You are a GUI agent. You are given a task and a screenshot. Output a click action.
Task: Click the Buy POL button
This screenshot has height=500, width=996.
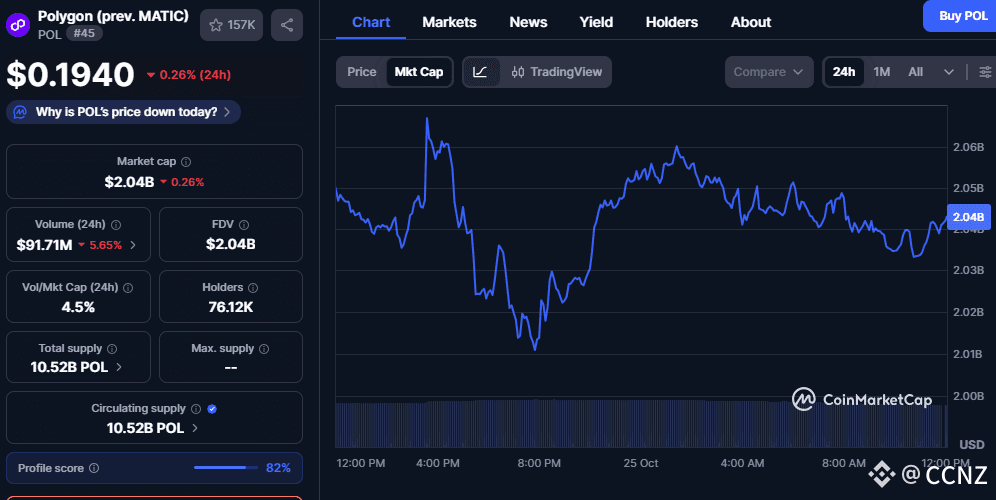(x=962, y=15)
